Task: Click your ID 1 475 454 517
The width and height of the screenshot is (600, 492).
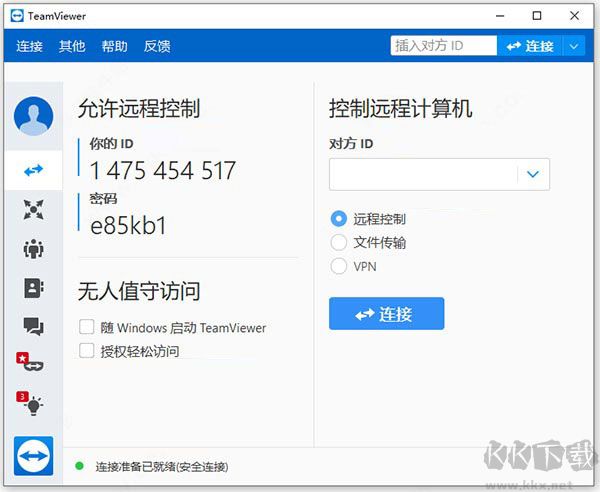Action: (163, 171)
